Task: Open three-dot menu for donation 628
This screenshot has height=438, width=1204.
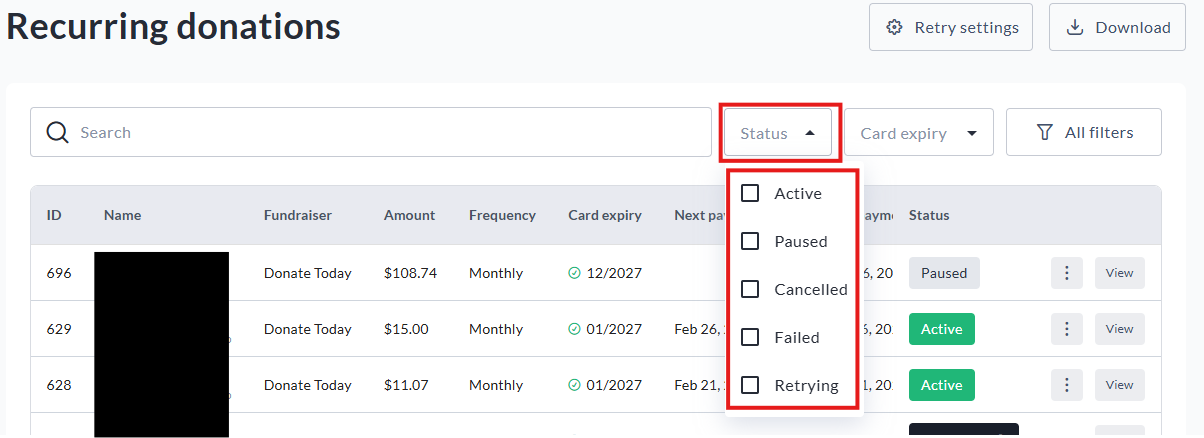Action: coord(1066,385)
